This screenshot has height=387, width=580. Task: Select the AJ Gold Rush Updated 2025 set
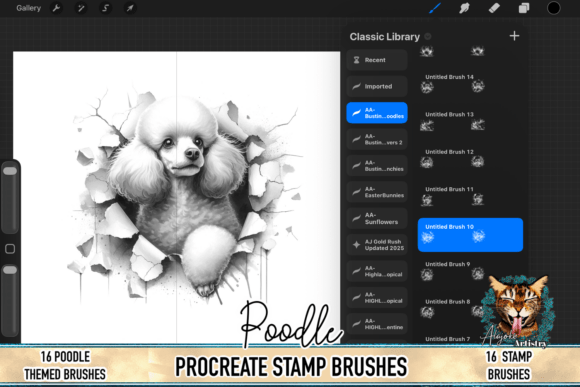[x=377, y=245]
